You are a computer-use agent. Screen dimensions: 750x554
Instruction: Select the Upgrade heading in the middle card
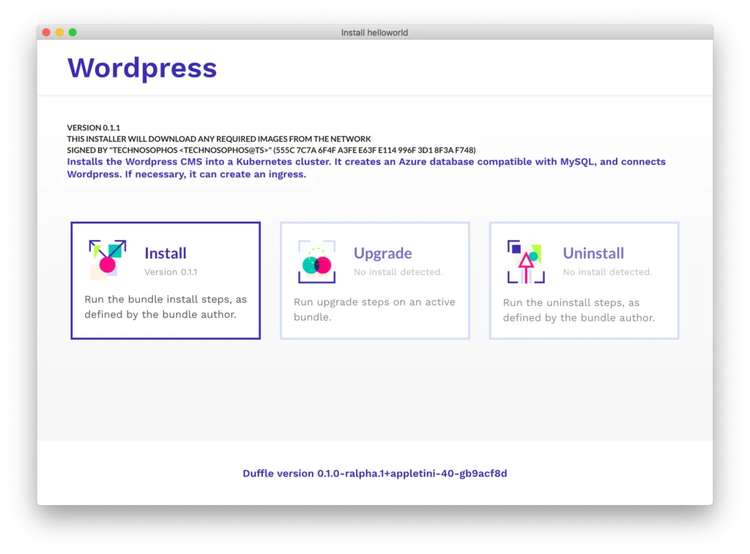point(382,254)
